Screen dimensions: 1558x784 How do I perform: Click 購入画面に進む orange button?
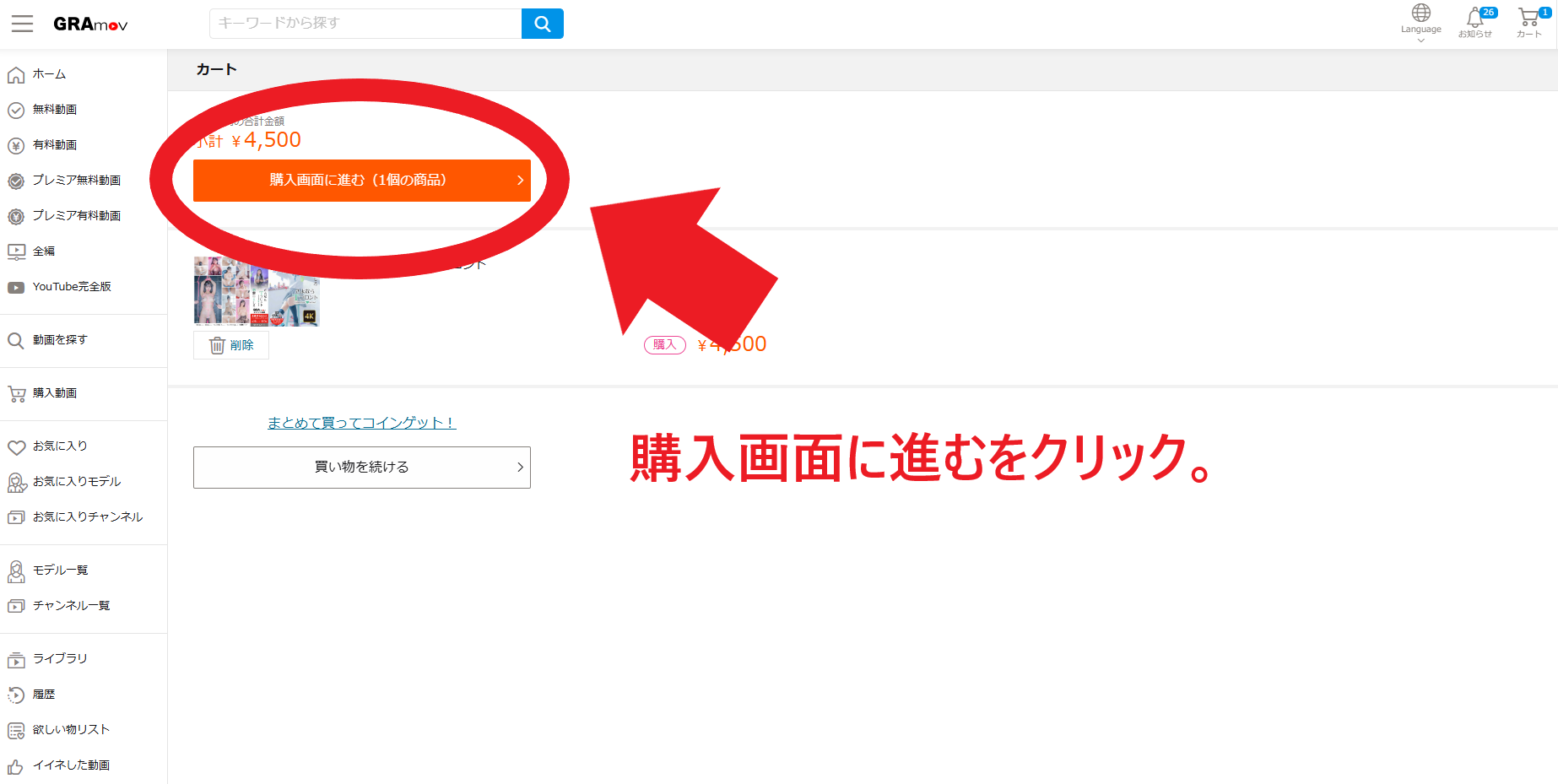362,181
